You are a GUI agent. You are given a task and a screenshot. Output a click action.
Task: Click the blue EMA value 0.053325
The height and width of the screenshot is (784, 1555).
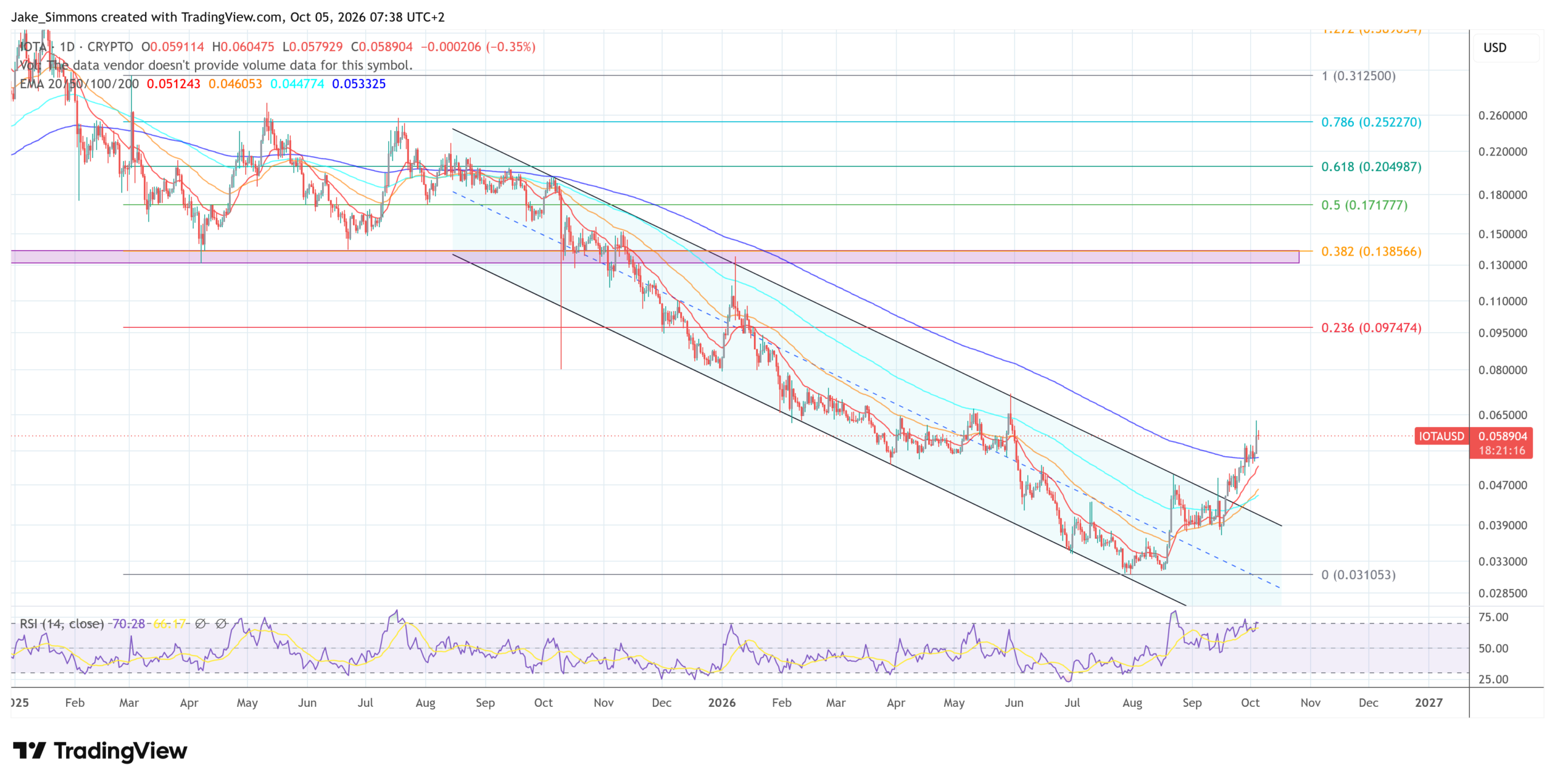point(358,84)
